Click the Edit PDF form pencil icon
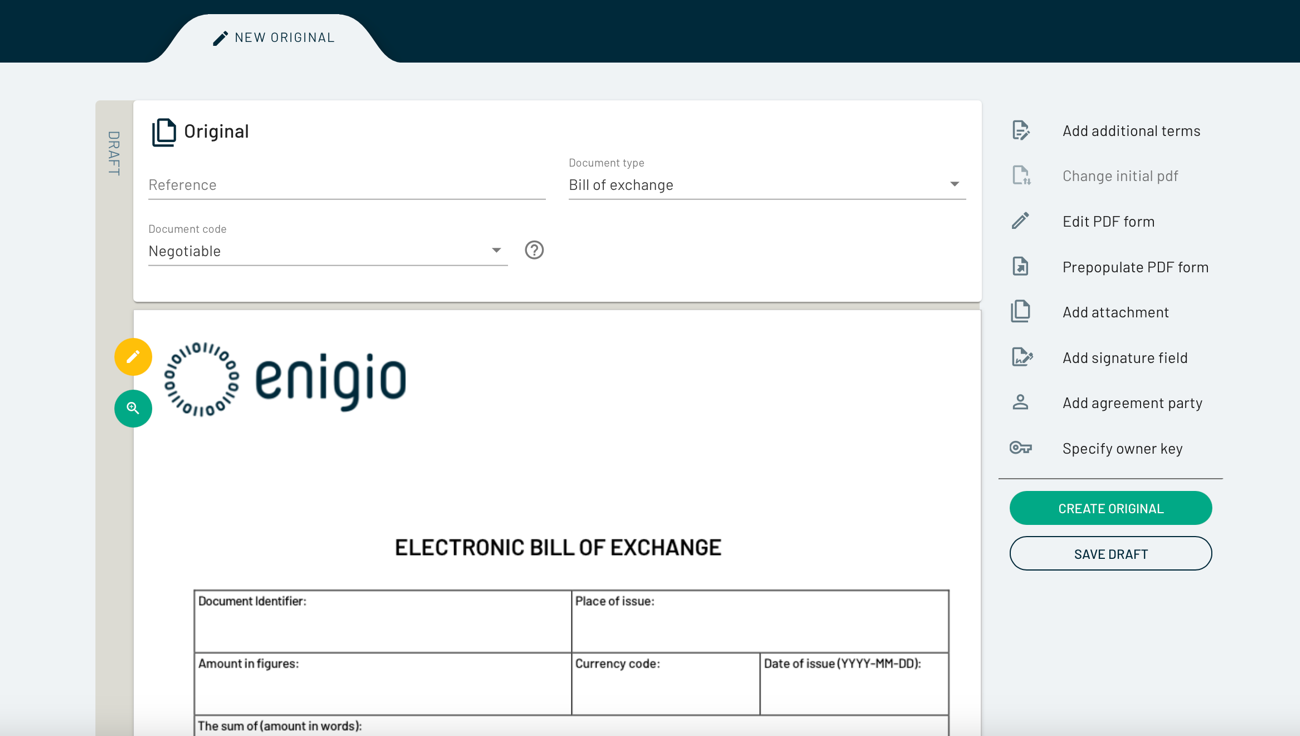Image resolution: width=1300 pixels, height=736 pixels. click(1020, 221)
